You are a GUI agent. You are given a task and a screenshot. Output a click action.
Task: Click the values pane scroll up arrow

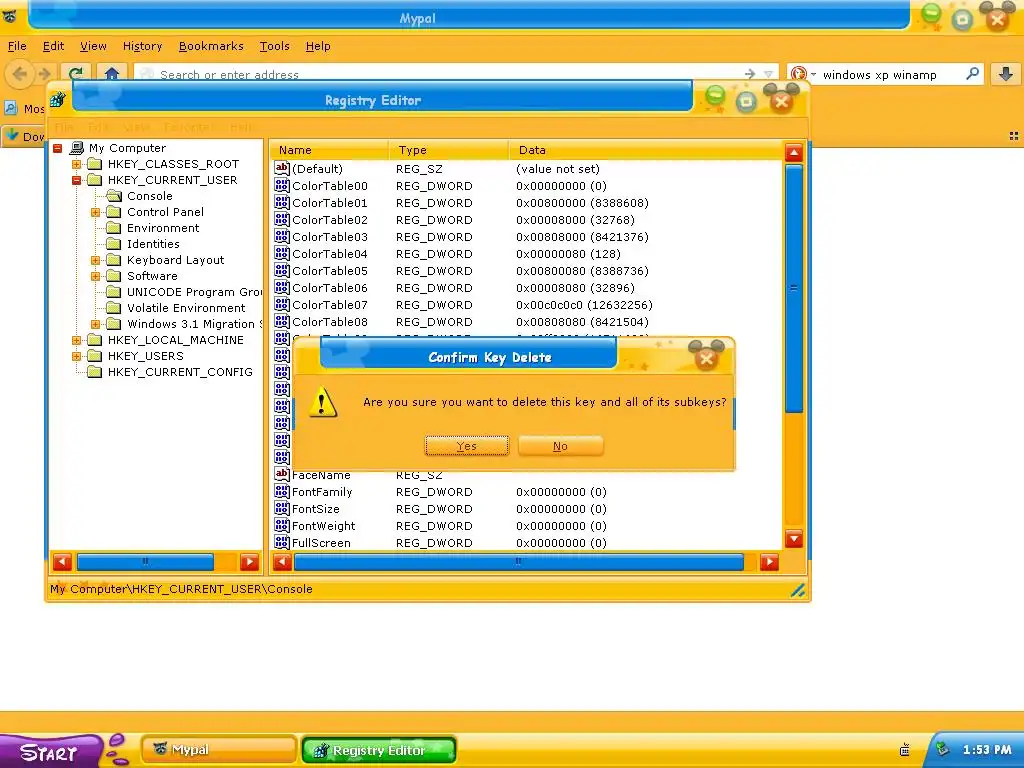793,153
